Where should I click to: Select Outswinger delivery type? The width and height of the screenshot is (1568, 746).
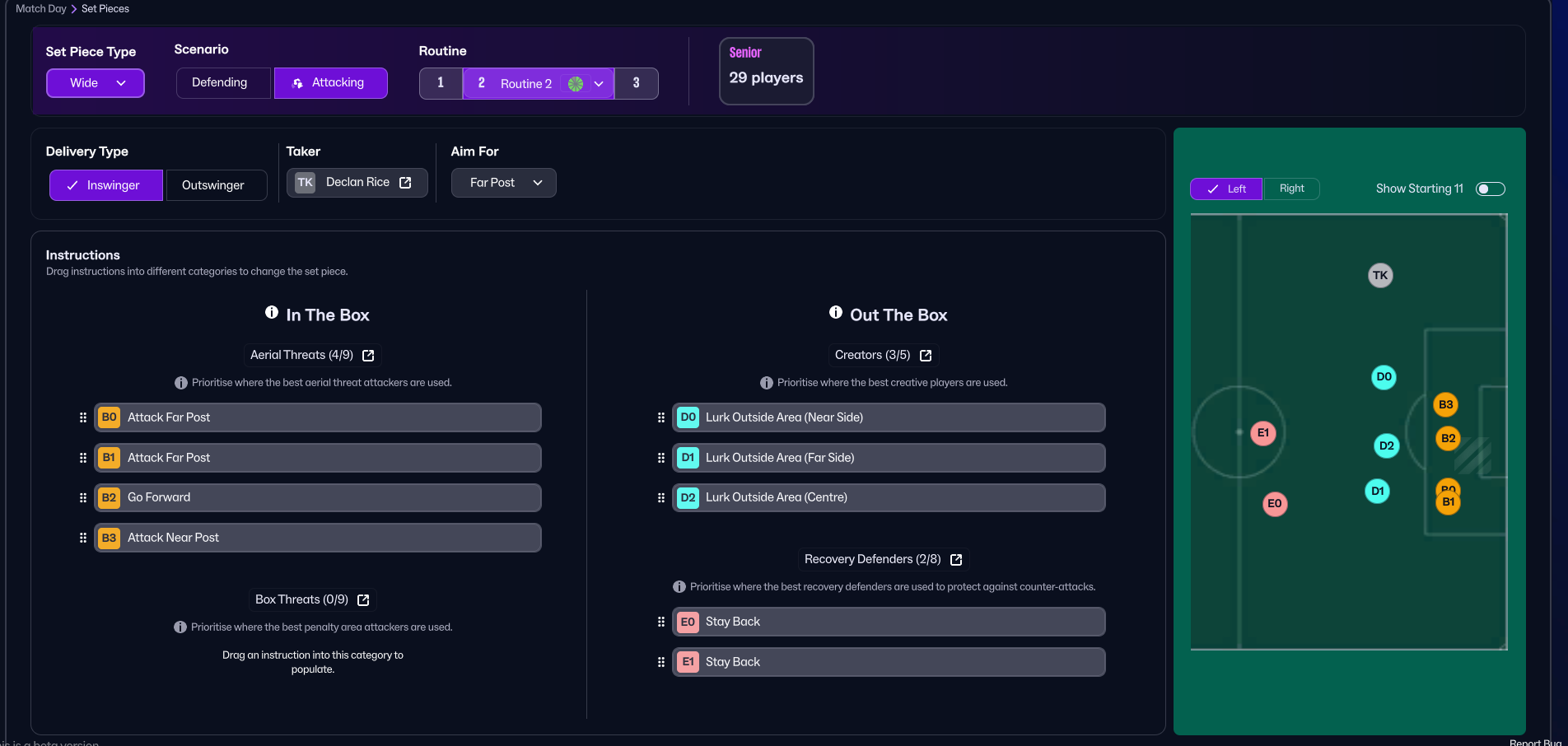(213, 185)
